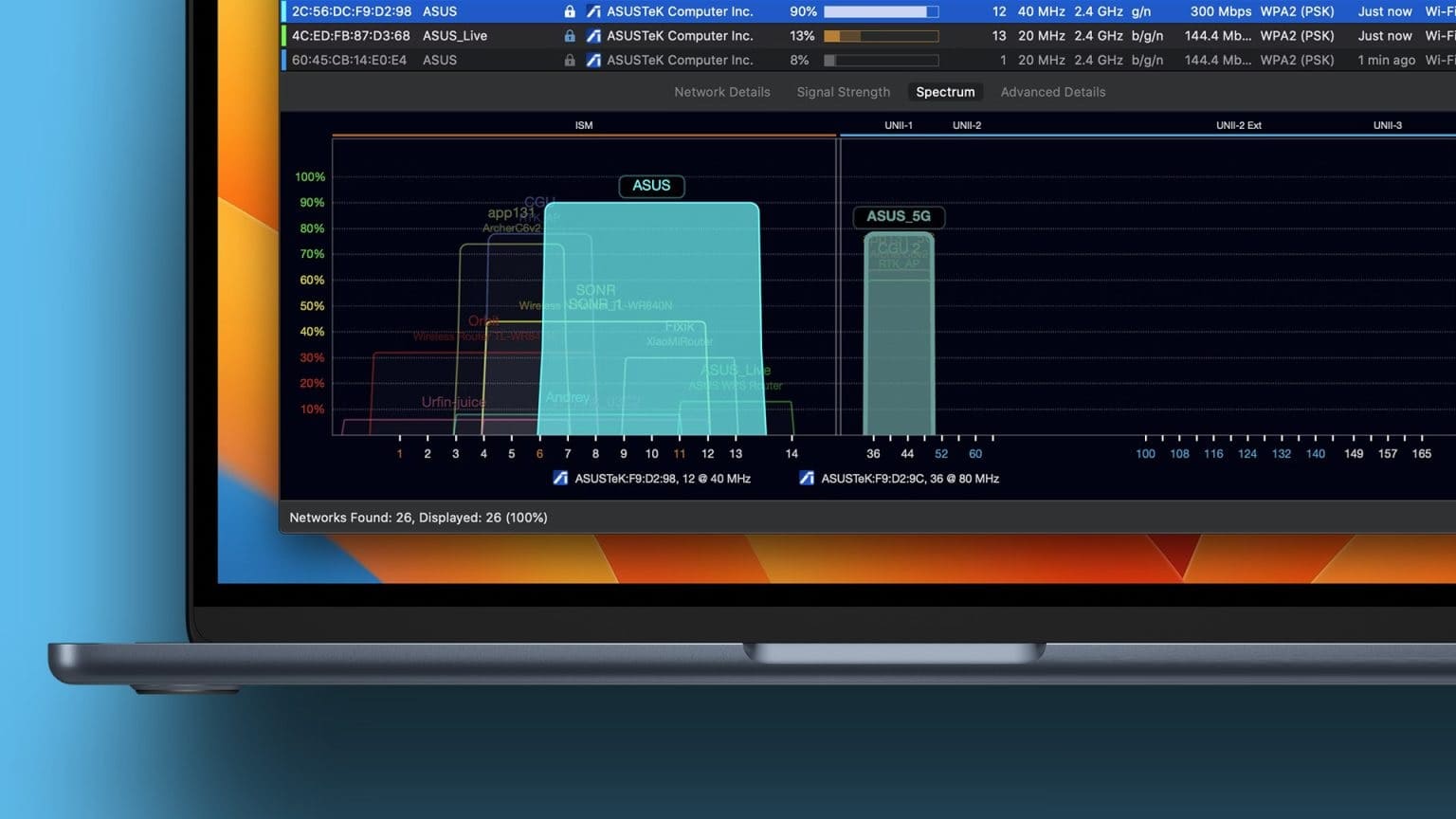Select the row with MAC 2C:56:DC:F9:D2:98
1456x819 pixels.
[x=867, y=11]
